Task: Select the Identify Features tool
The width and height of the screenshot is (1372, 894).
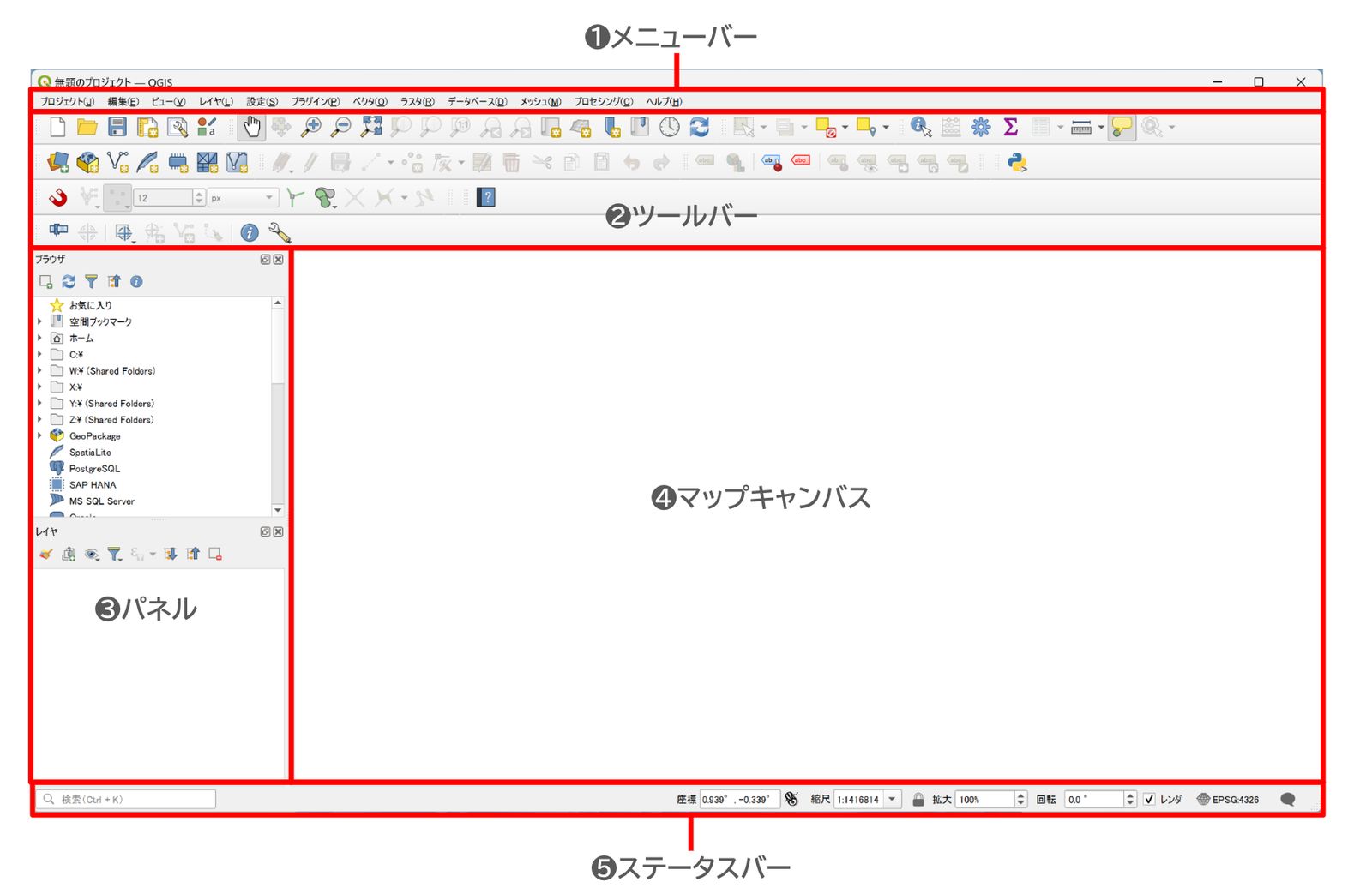Action: [921, 128]
